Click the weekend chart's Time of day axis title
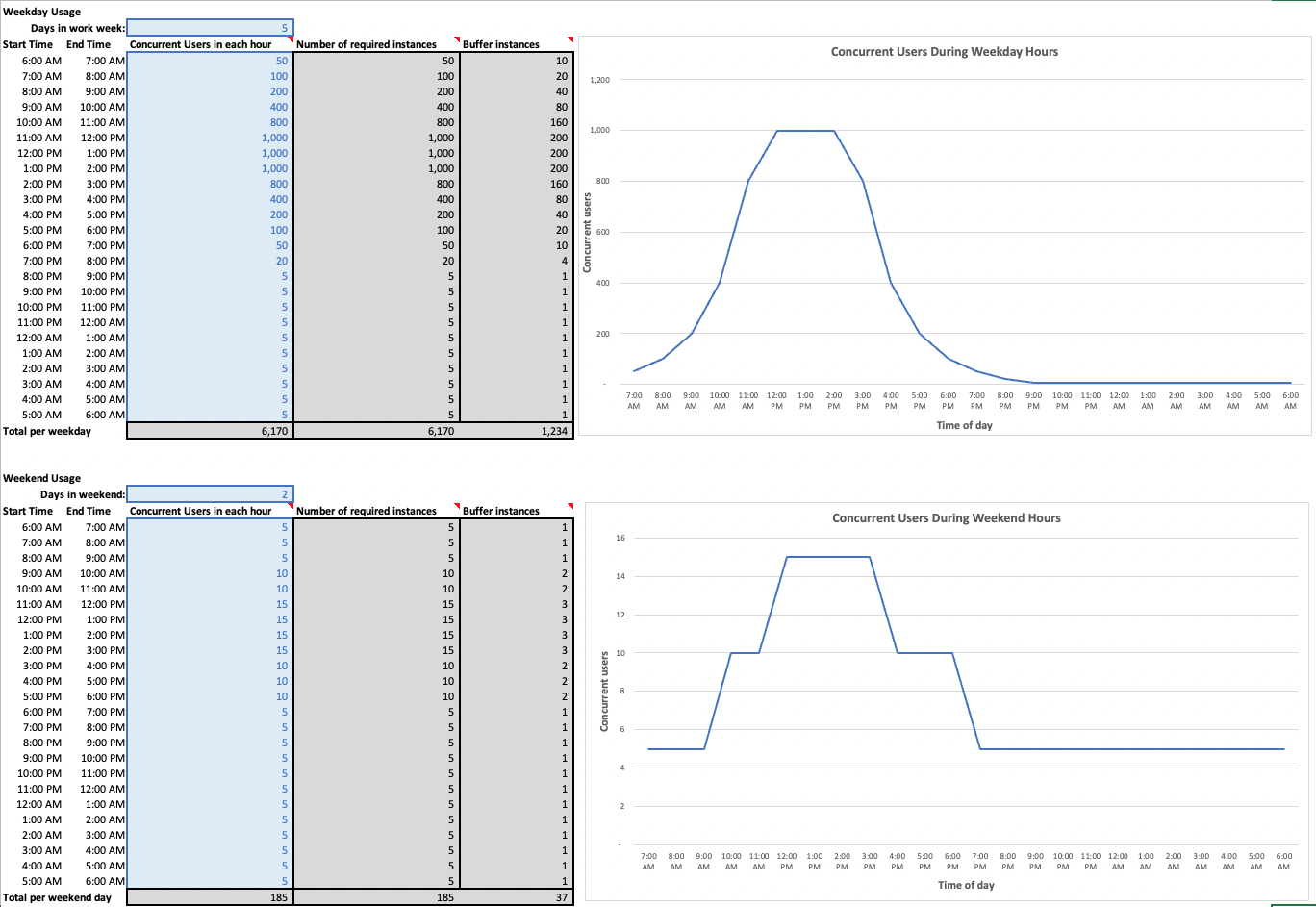 coord(966,885)
